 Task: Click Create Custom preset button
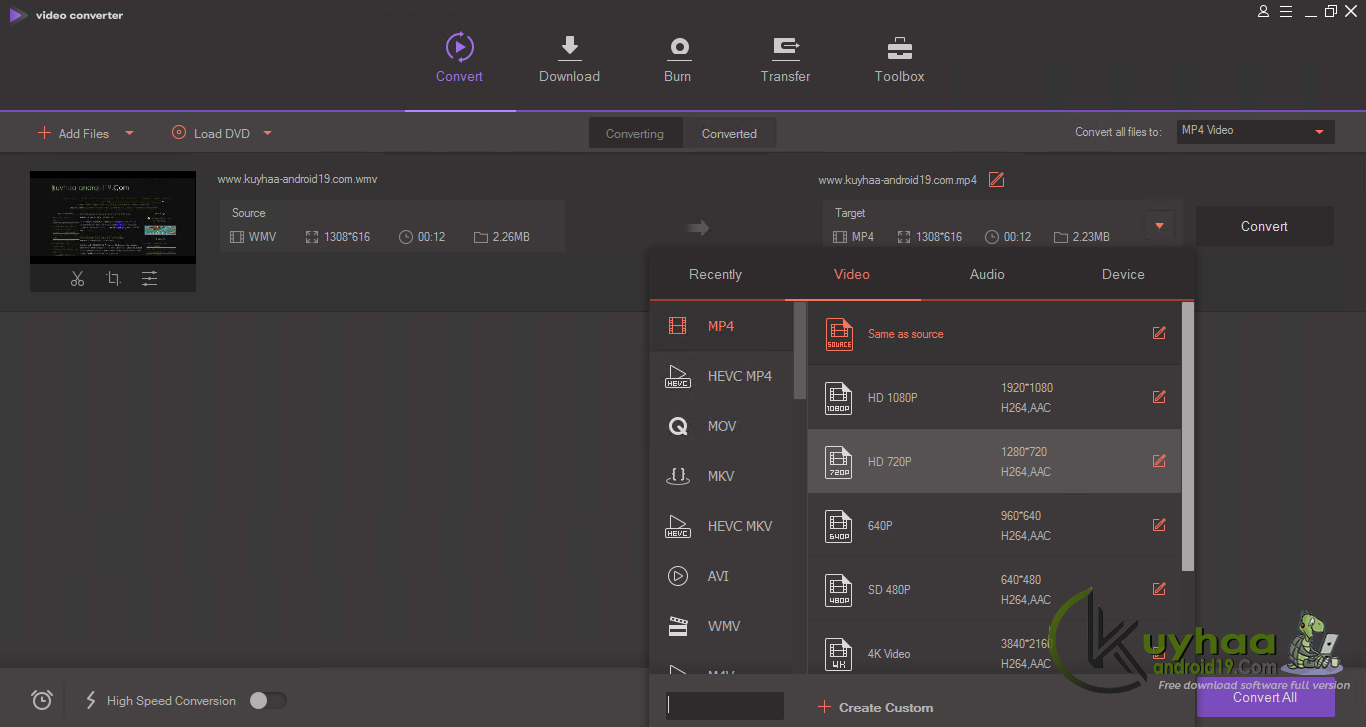click(875, 707)
